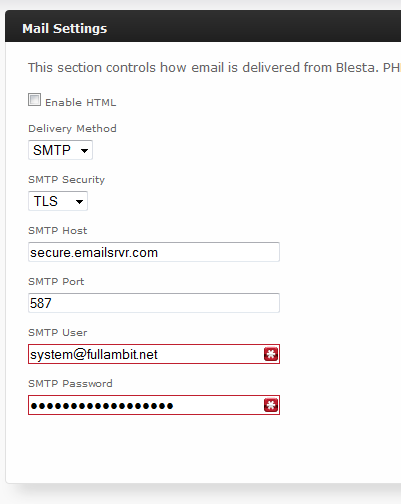The height and width of the screenshot is (504, 401).
Task: Click the Mail Settings header title
Action: pos(65,29)
